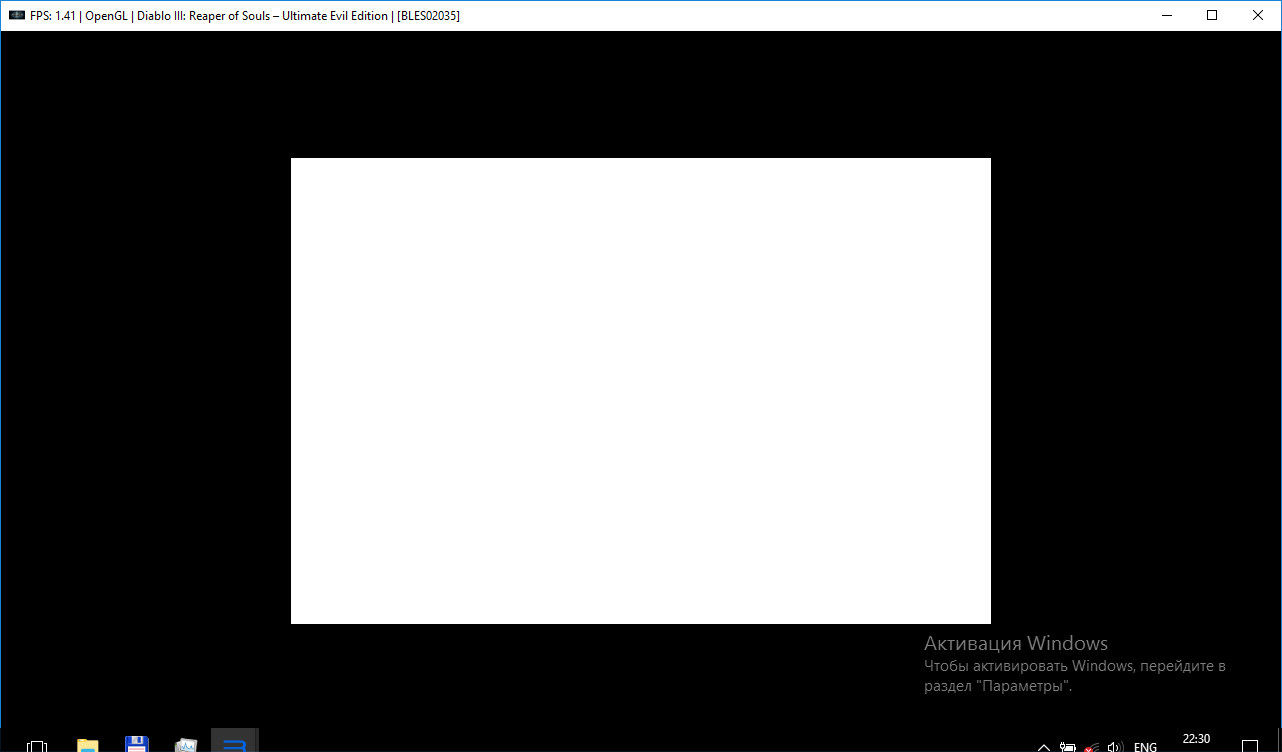Viewport: 1282px width, 752px height.
Task: Click the RPCS3 icon in the title bar
Action: pos(17,16)
